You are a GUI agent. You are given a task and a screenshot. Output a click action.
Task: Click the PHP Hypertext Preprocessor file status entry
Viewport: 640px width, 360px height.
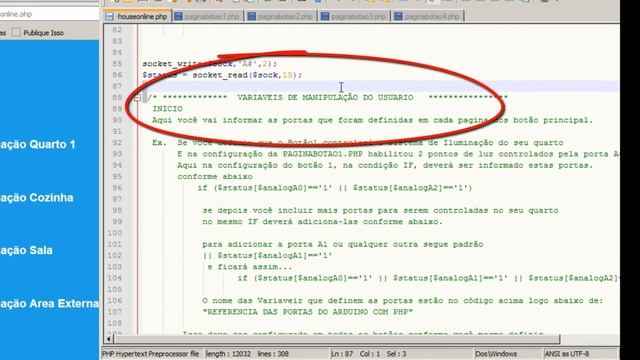point(151,354)
